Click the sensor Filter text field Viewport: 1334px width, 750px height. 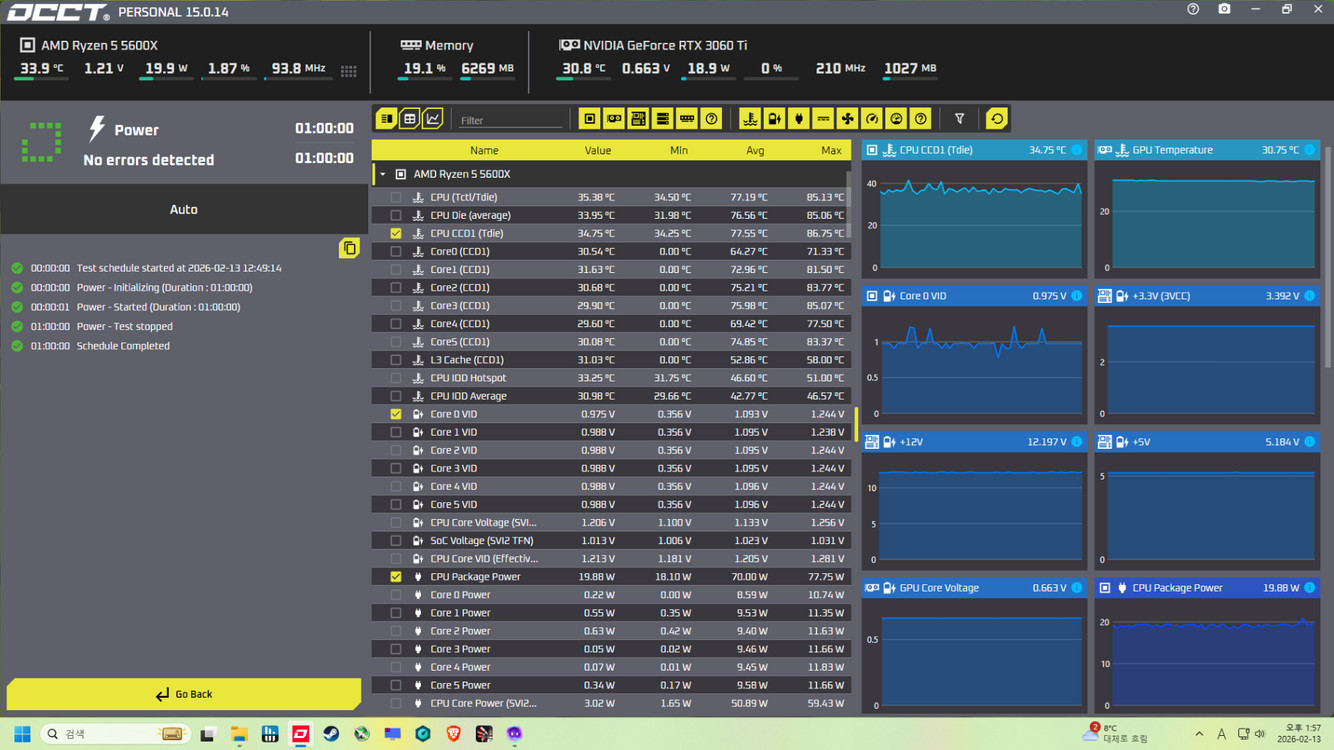tap(510, 120)
